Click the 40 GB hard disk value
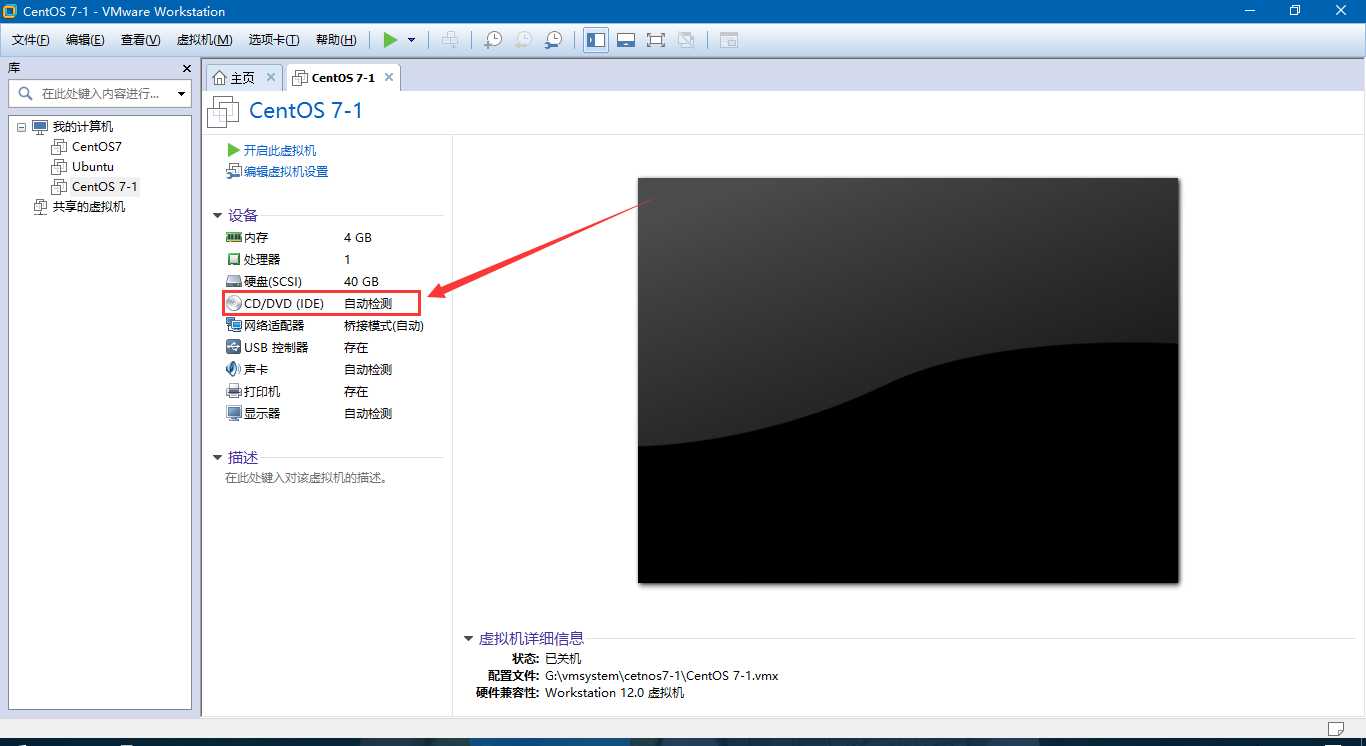The image size is (1366, 746). click(361, 281)
